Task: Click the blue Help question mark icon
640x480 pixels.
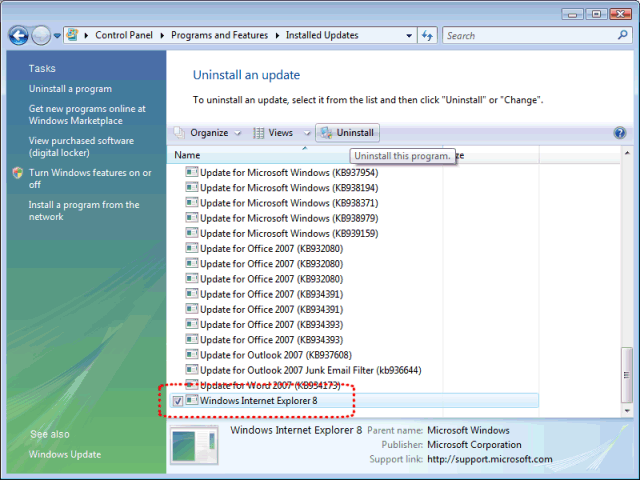Action: [620, 133]
